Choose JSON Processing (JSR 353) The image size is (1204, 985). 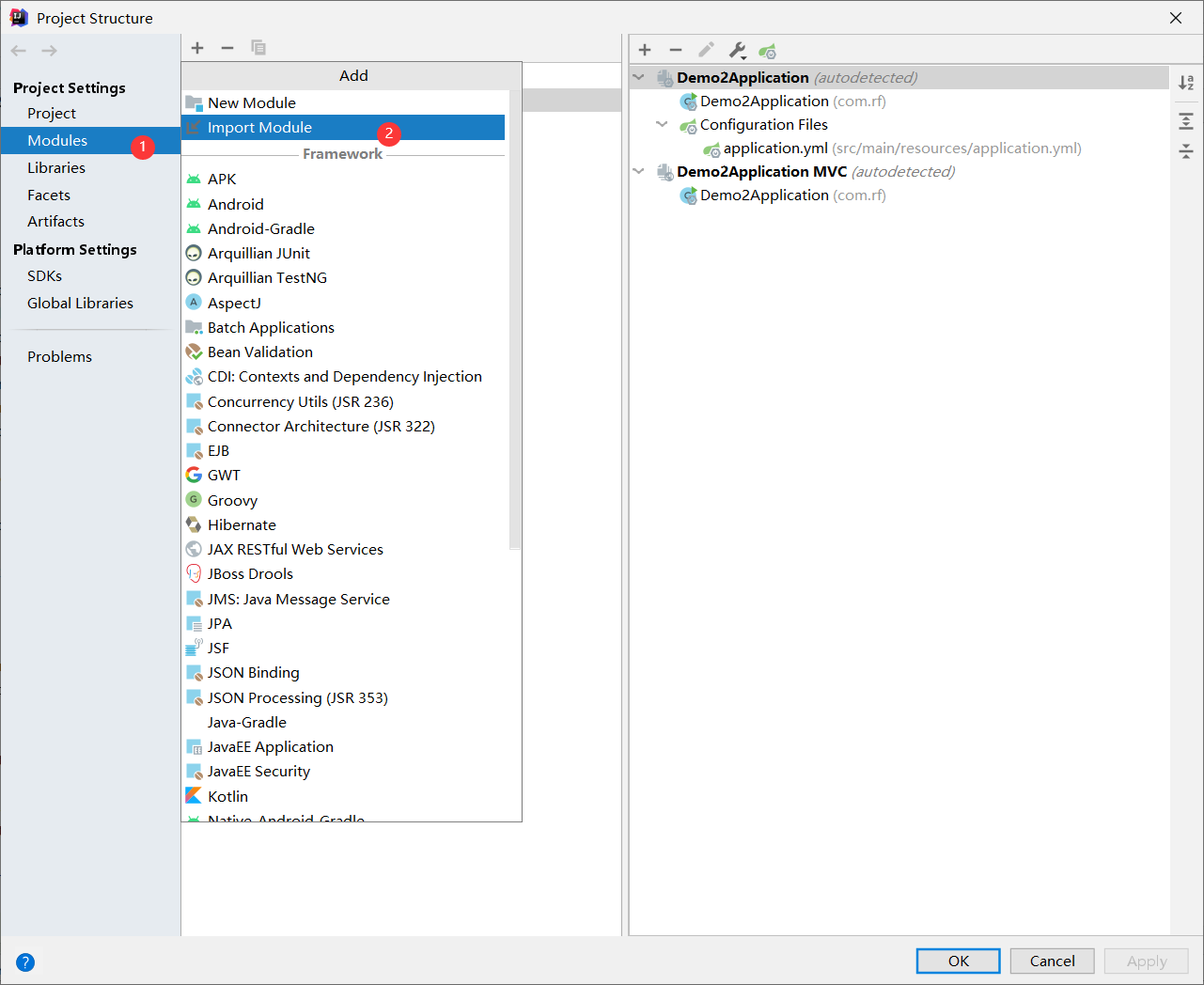(345, 697)
